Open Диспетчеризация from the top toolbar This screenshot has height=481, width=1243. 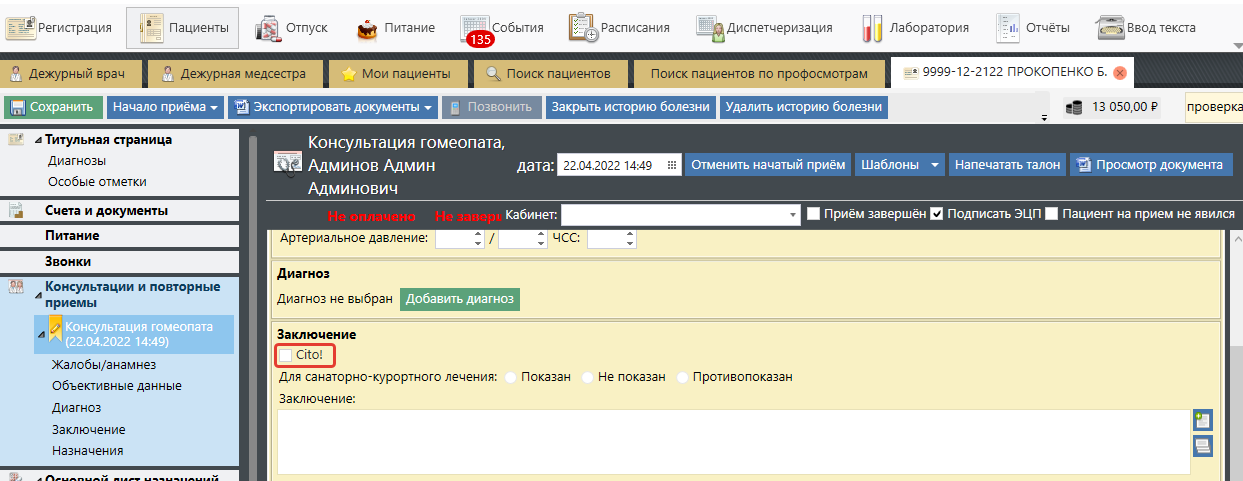point(710,28)
